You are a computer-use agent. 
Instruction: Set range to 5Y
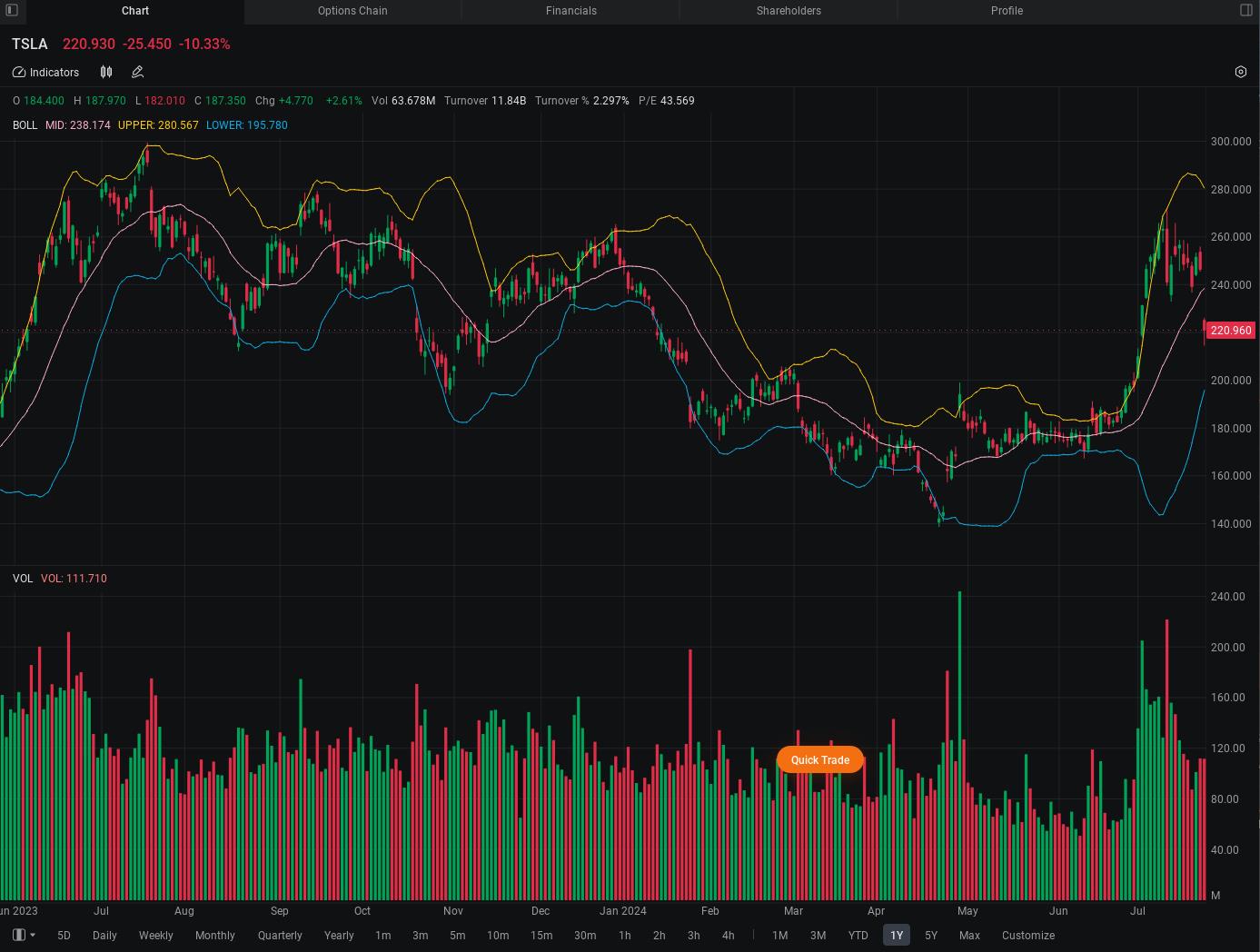(x=930, y=935)
